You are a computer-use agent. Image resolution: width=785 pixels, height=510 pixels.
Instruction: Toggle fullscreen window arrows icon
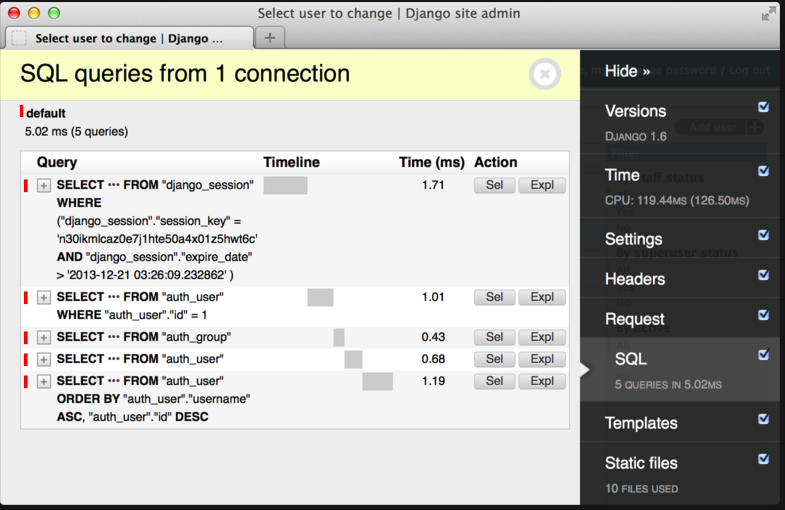(768, 14)
